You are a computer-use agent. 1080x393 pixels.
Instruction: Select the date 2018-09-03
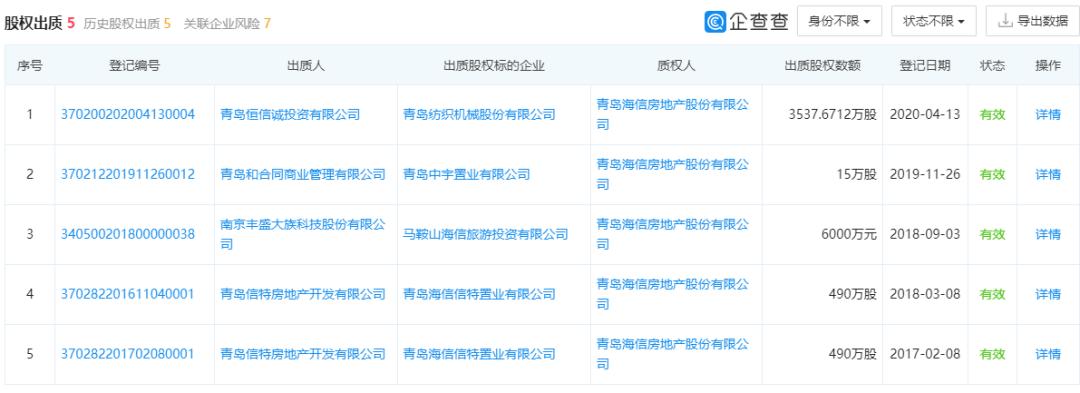924,235
